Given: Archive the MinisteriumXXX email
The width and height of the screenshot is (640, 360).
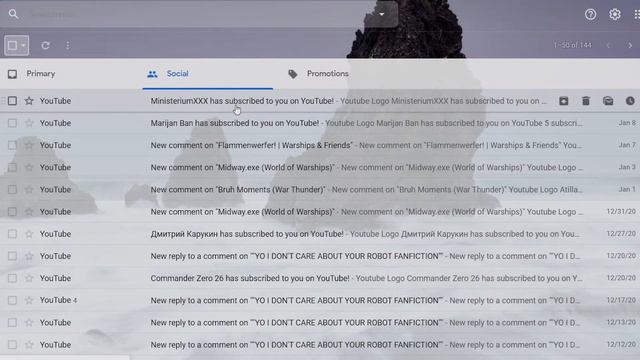Looking at the screenshot, I should (563, 101).
